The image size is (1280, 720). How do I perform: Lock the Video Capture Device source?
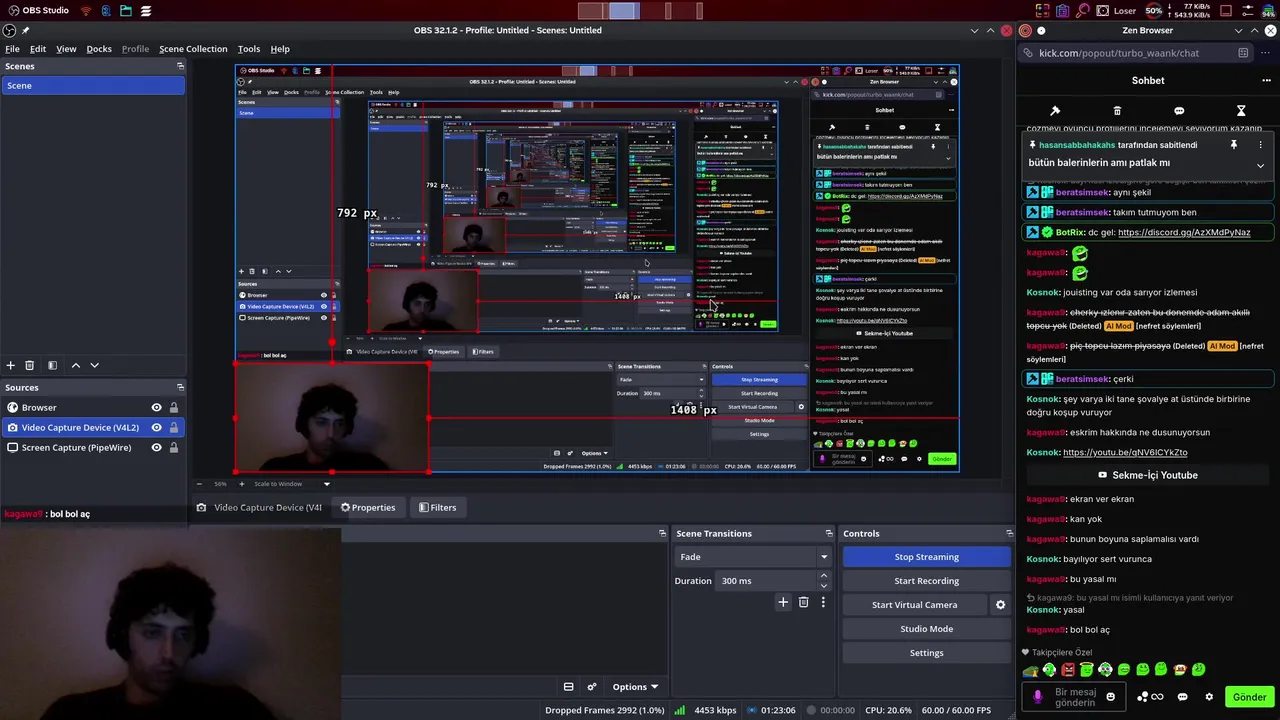[174, 427]
